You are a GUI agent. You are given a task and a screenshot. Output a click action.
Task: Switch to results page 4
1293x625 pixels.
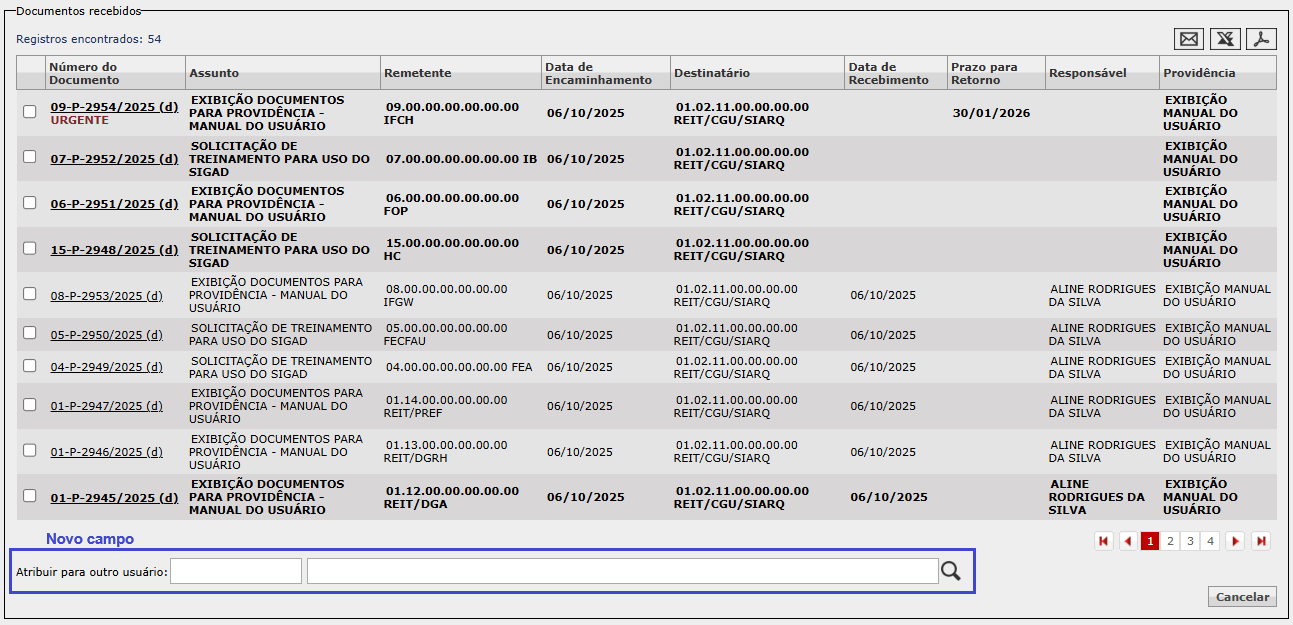point(1210,541)
